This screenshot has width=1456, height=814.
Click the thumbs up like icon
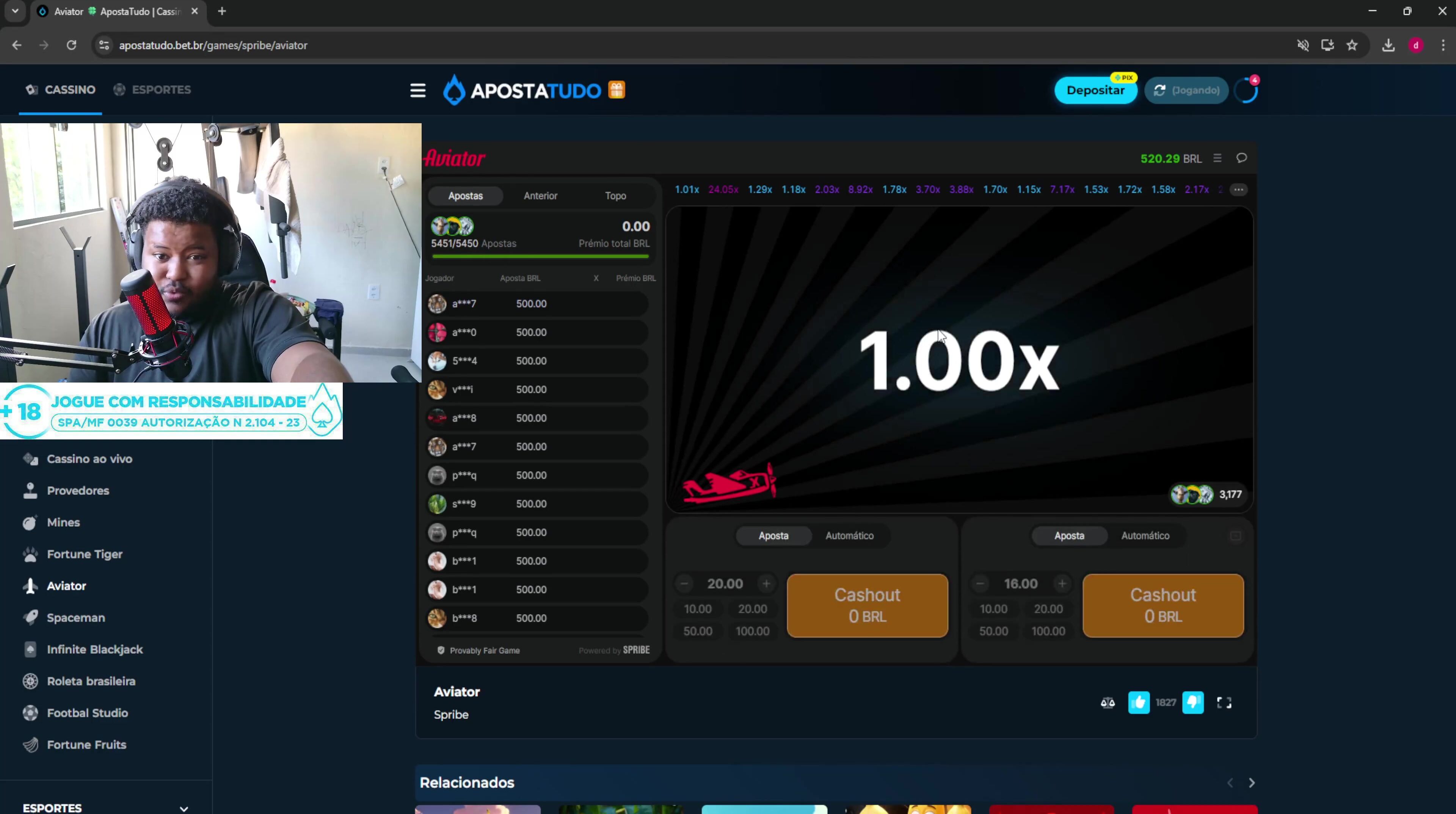point(1138,703)
